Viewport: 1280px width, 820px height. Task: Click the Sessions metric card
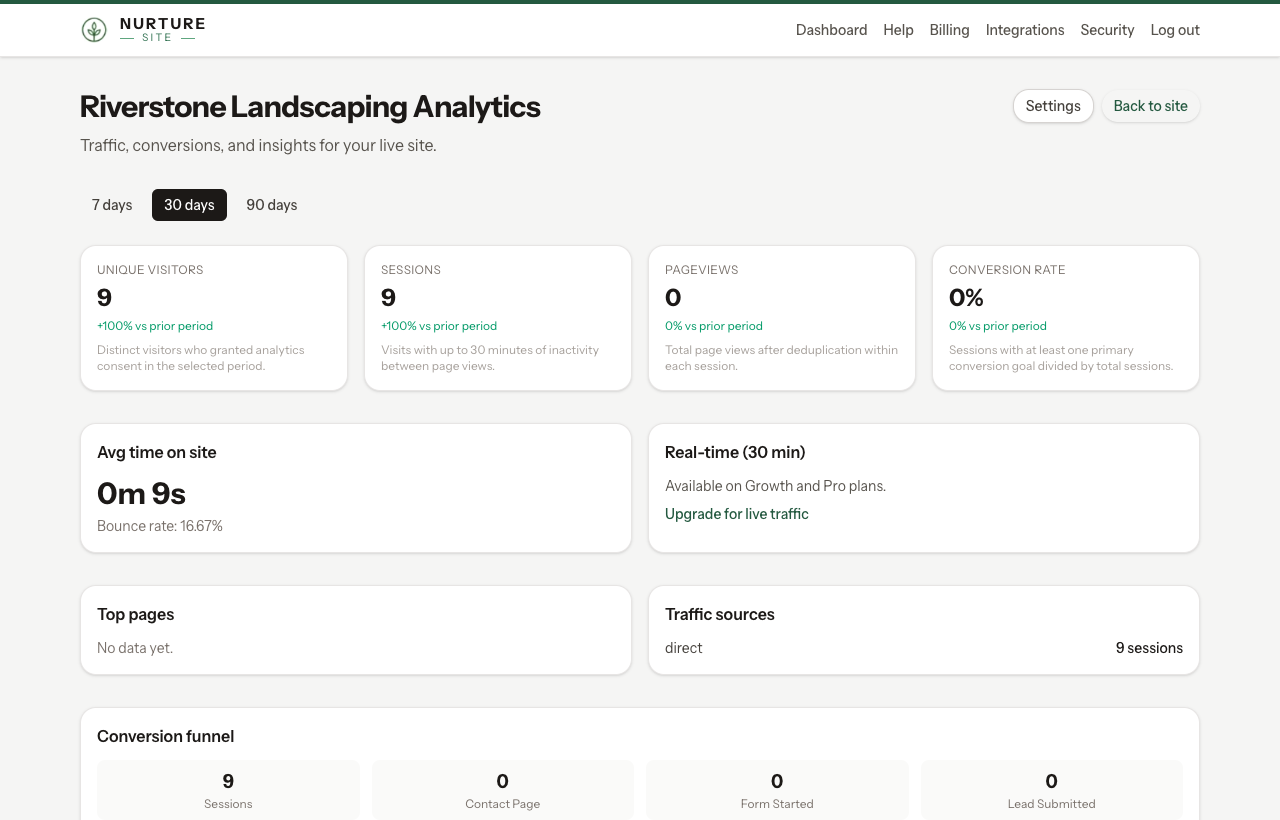click(498, 318)
